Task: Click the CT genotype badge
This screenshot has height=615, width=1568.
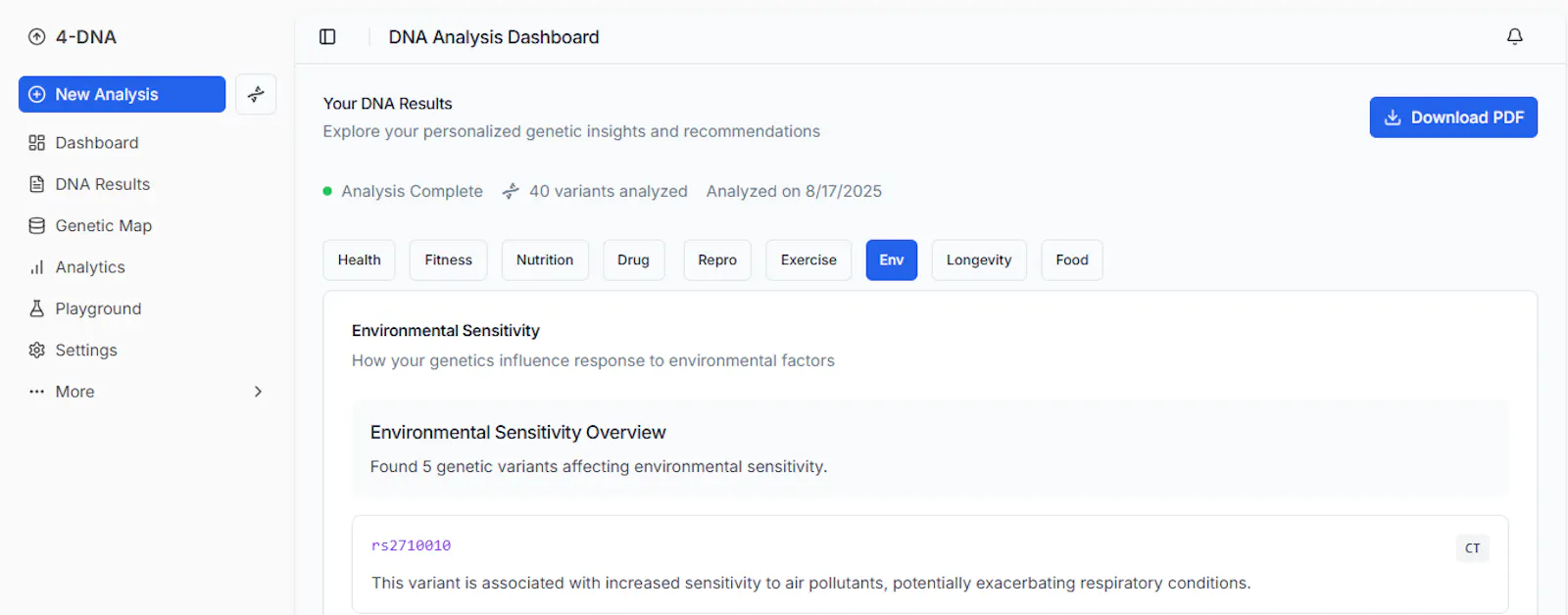Action: click(x=1472, y=548)
